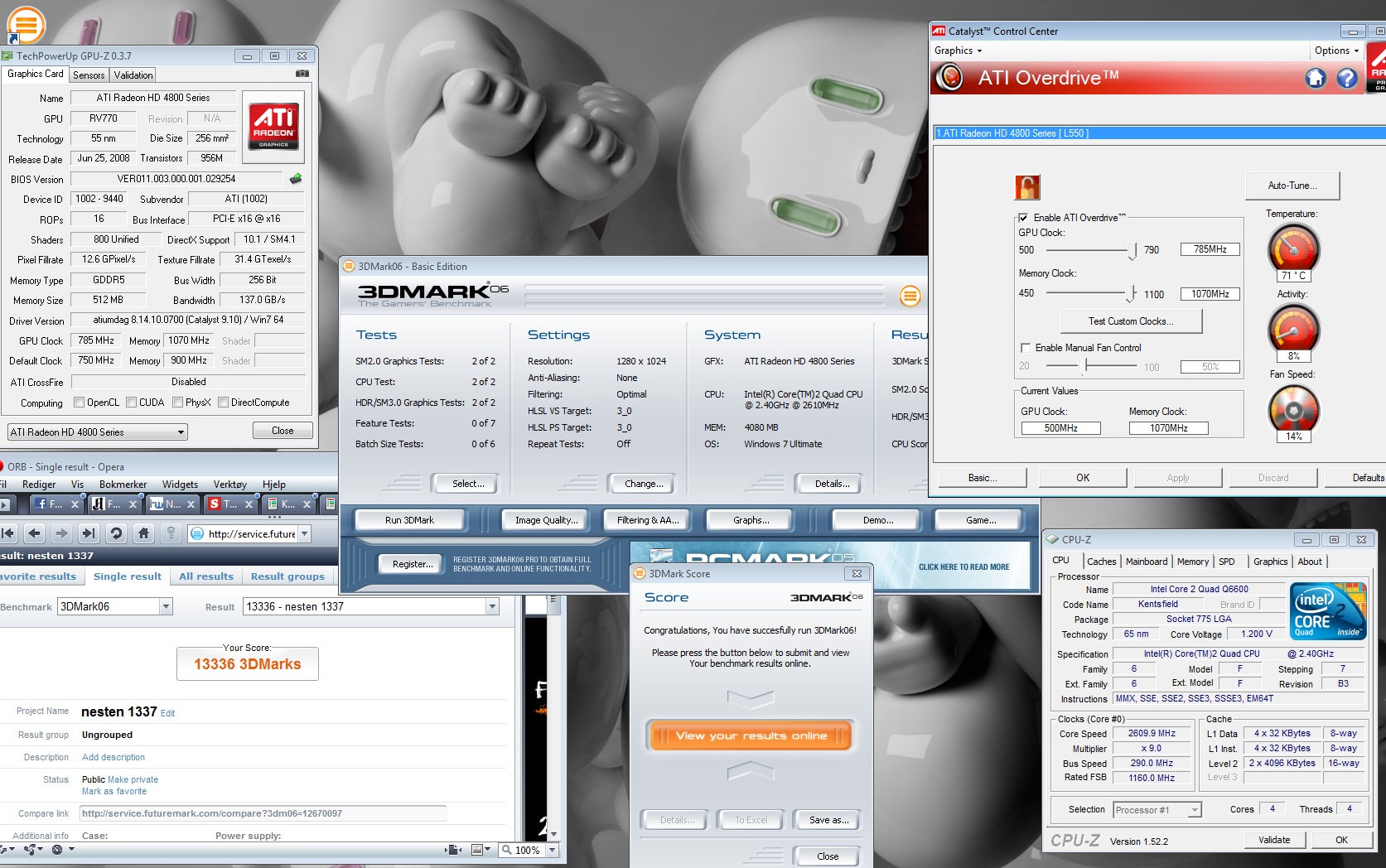Click the Validate button in CPU-Z
Image resolution: width=1386 pixels, height=868 pixels.
(1274, 840)
